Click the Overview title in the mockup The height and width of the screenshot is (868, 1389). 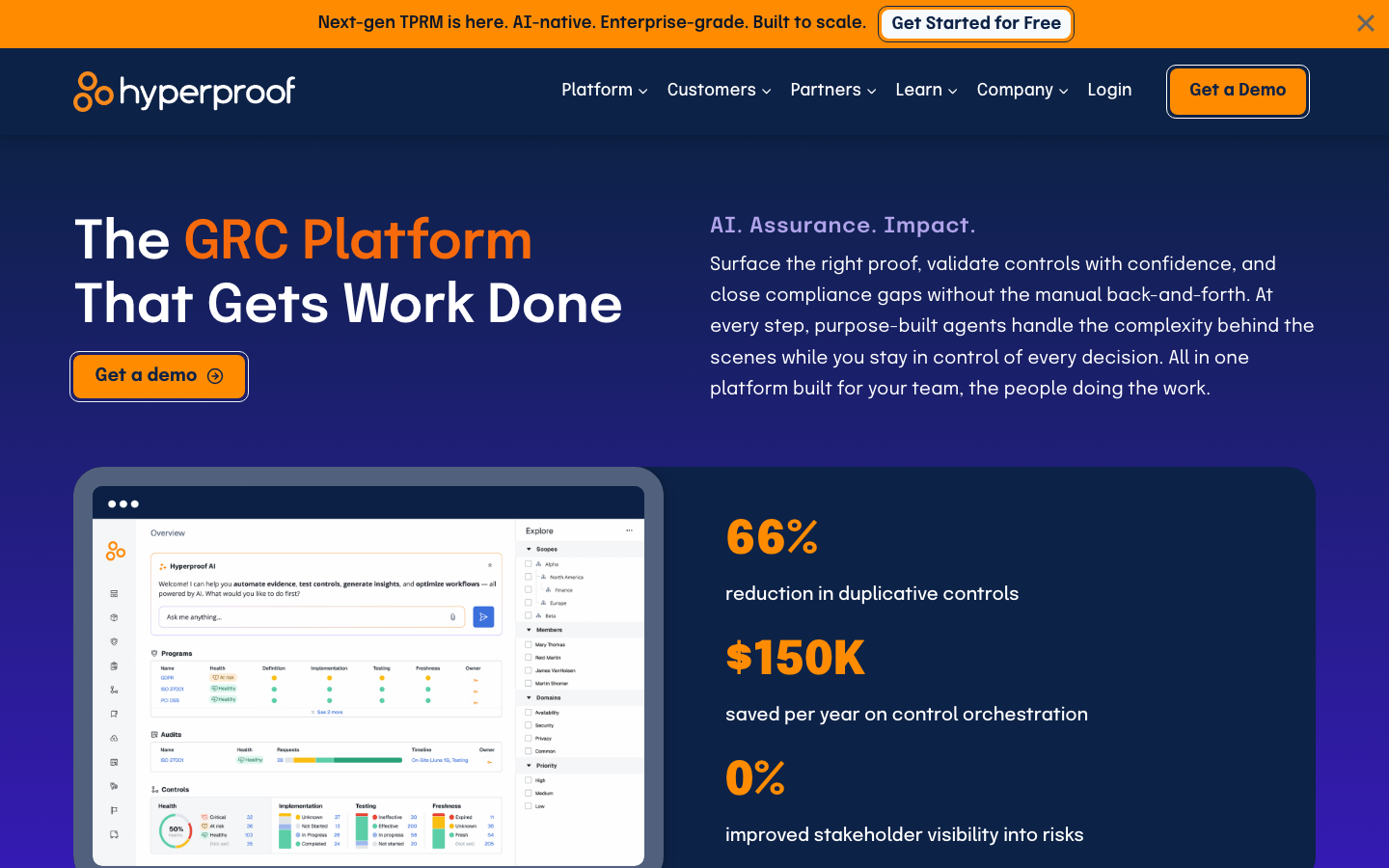coord(168,532)
